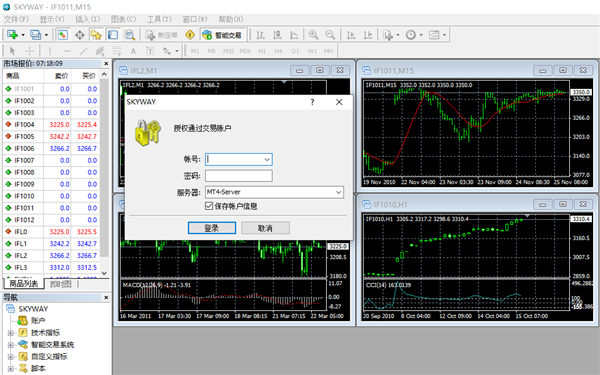600x375 pixels.
Task: Select the H4 timeframe button
Action: 278,51
